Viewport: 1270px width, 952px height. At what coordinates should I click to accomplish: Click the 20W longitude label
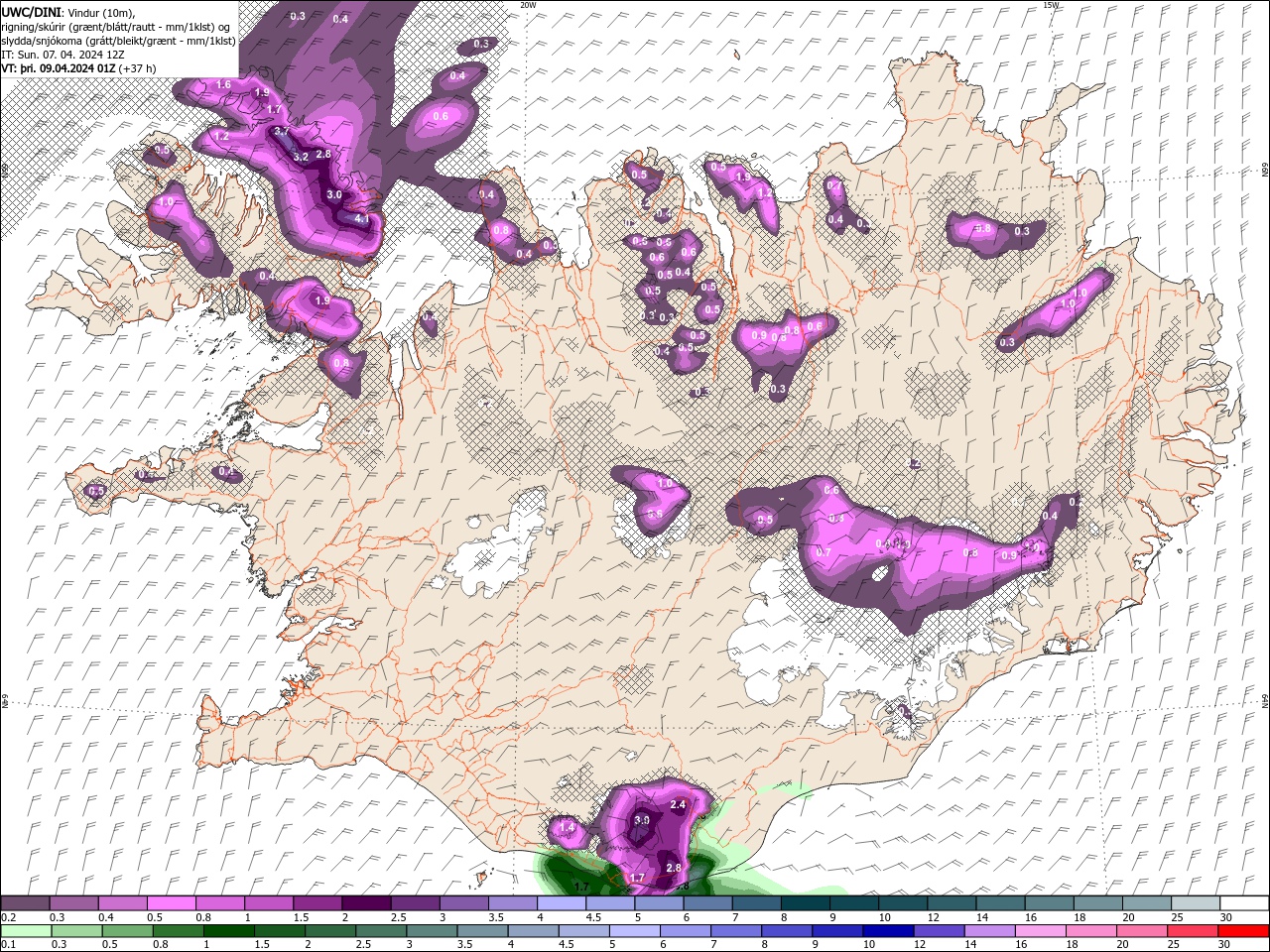click(x=528, y=5)
